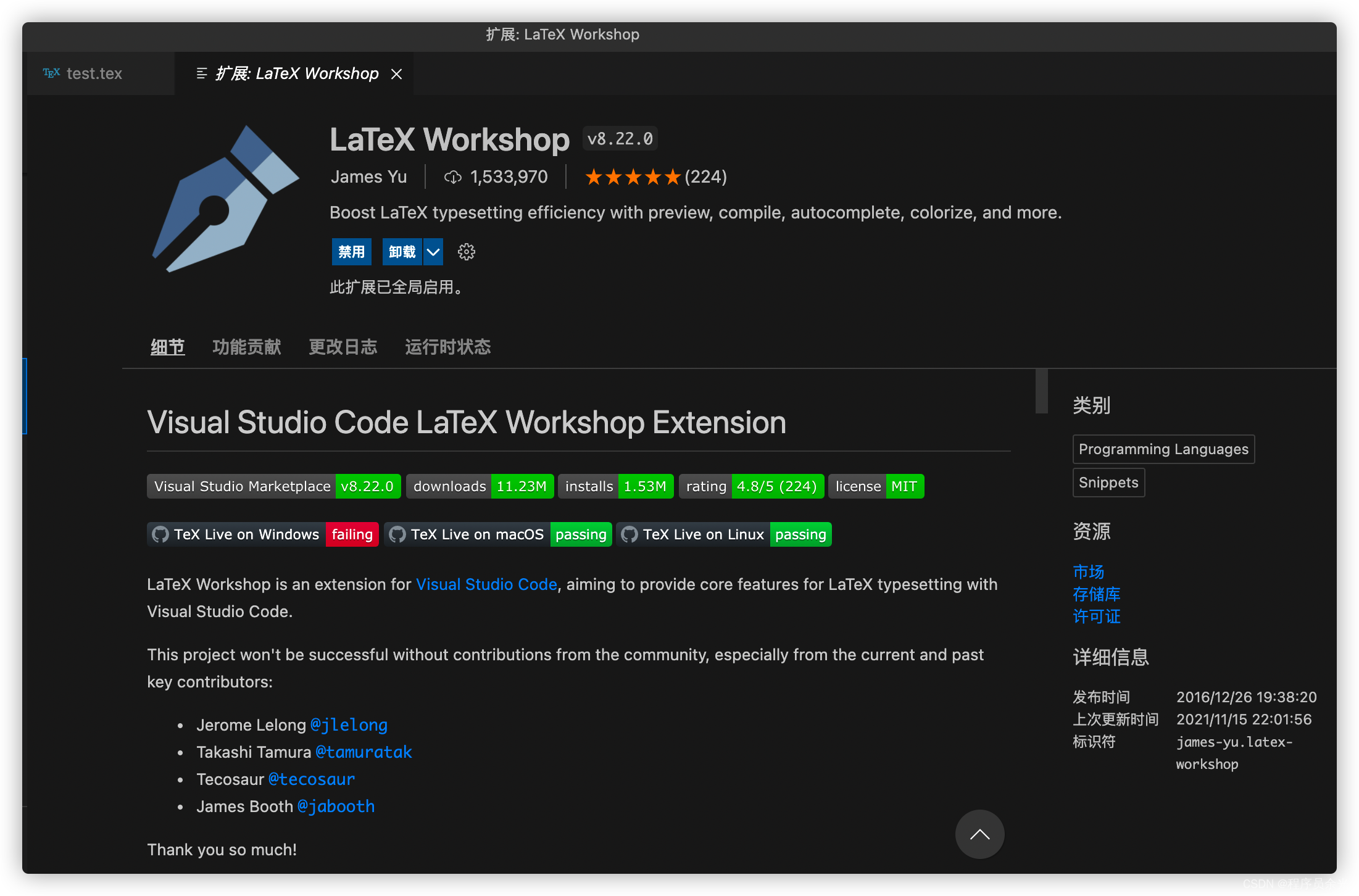Click the LaTeX Workshop pen logo
Image resolution: width=1359 pixels, height=896 pixels.
point(226,199)
